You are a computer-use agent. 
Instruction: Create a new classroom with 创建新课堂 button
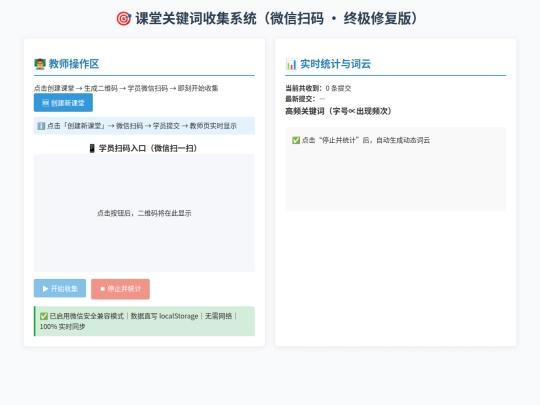[x=63, y=103]
